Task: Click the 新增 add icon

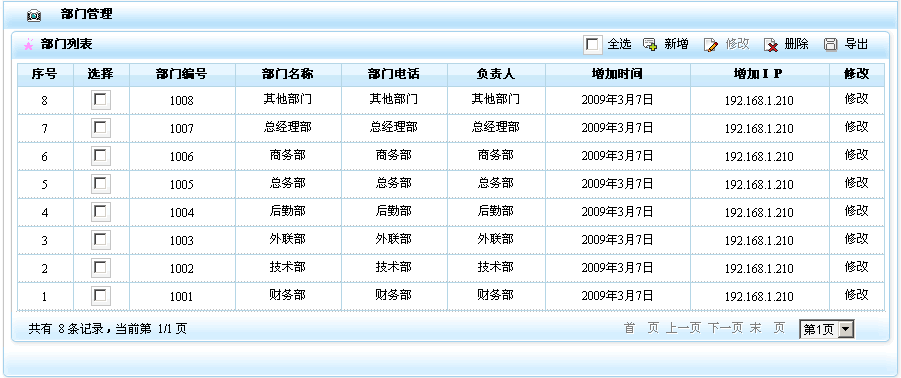Action: click(650, 45)
